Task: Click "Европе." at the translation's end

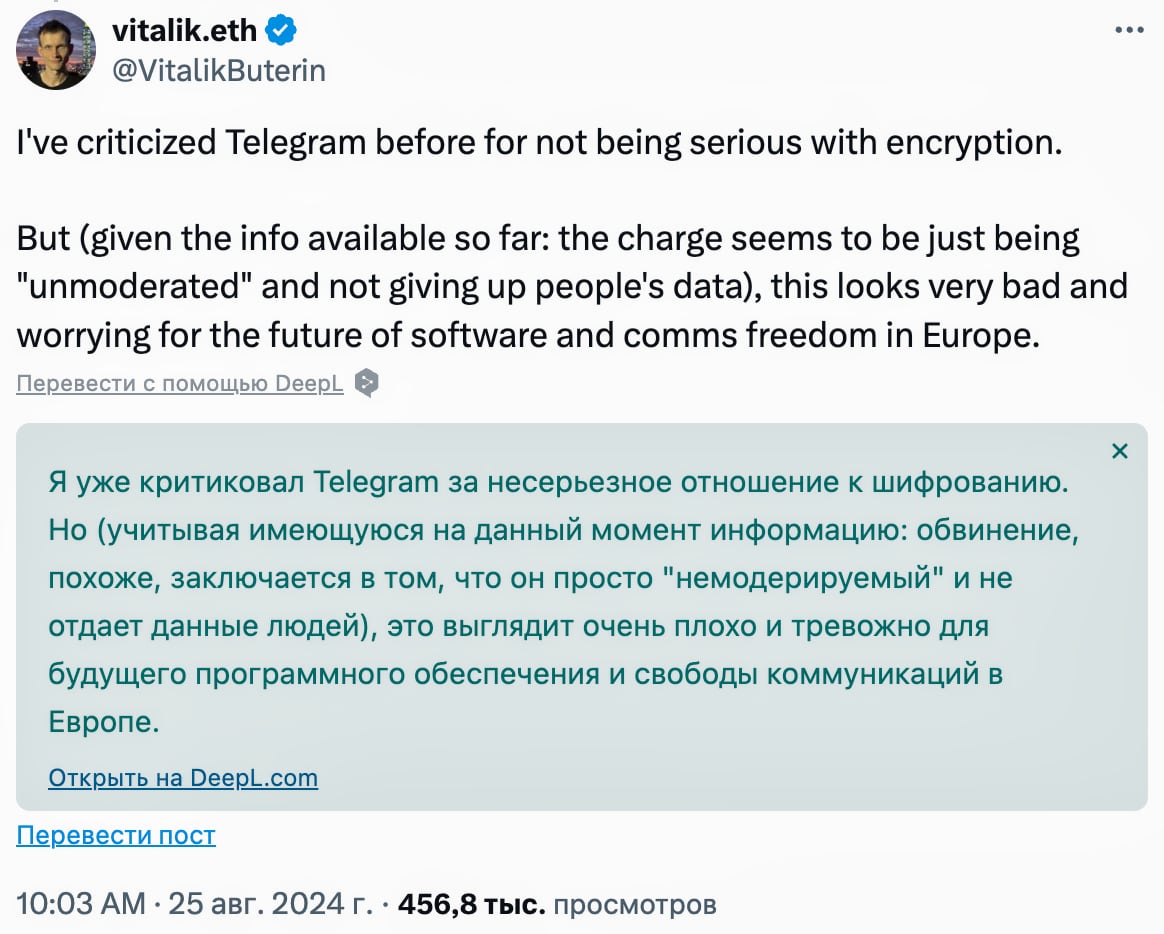Action: (x=104, y=723)
